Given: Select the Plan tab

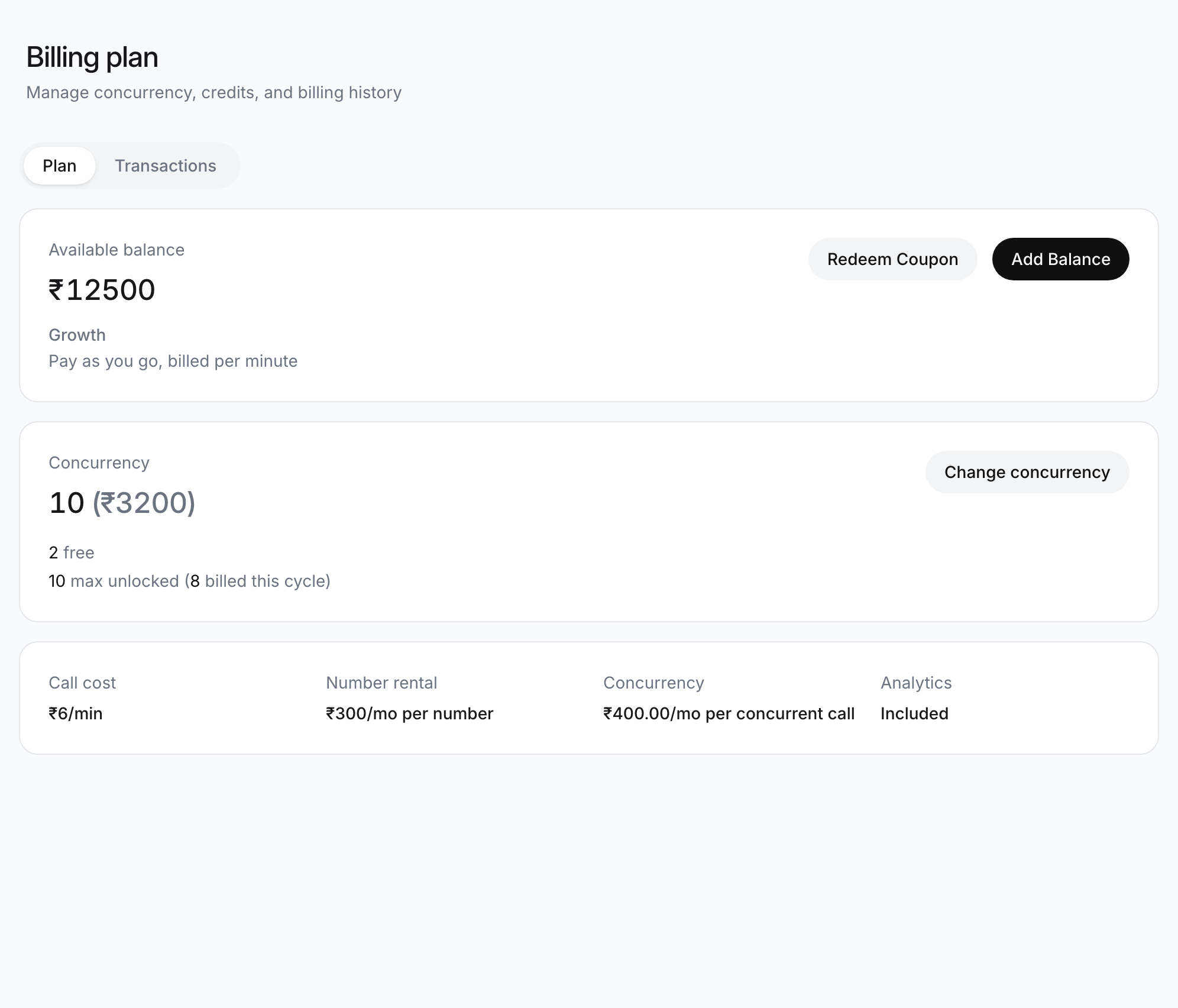Looking at the screenshot, I should (x=60, y=166).
